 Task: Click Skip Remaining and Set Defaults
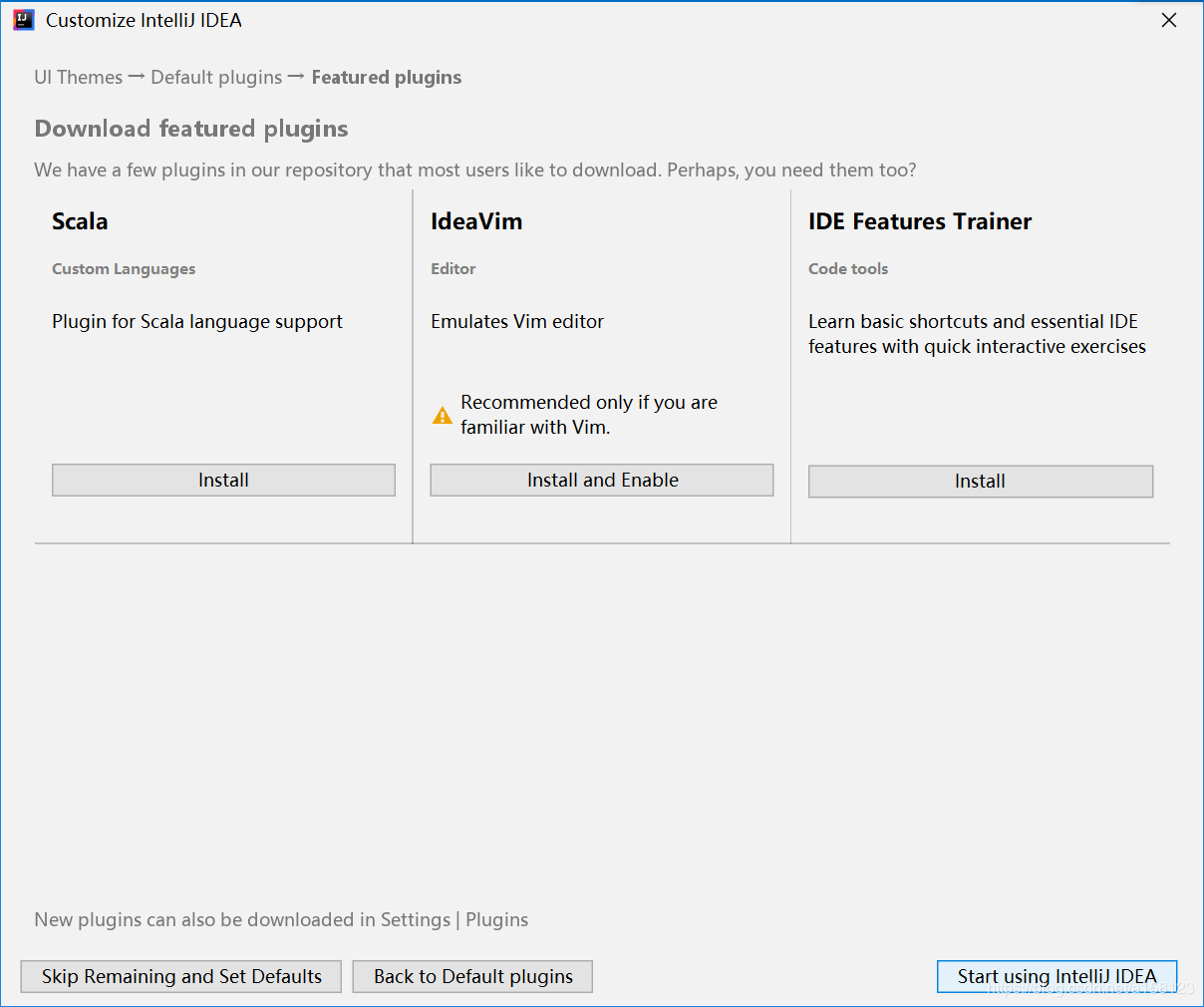[181, 977]
